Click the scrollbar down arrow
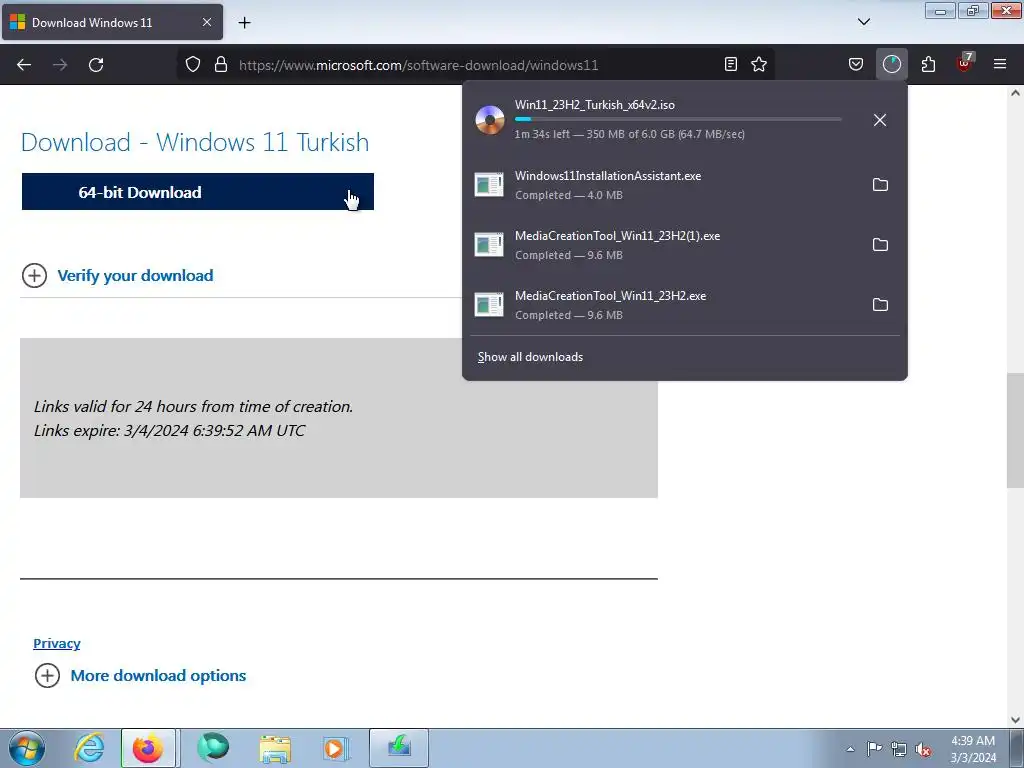 coord(1015,720)
